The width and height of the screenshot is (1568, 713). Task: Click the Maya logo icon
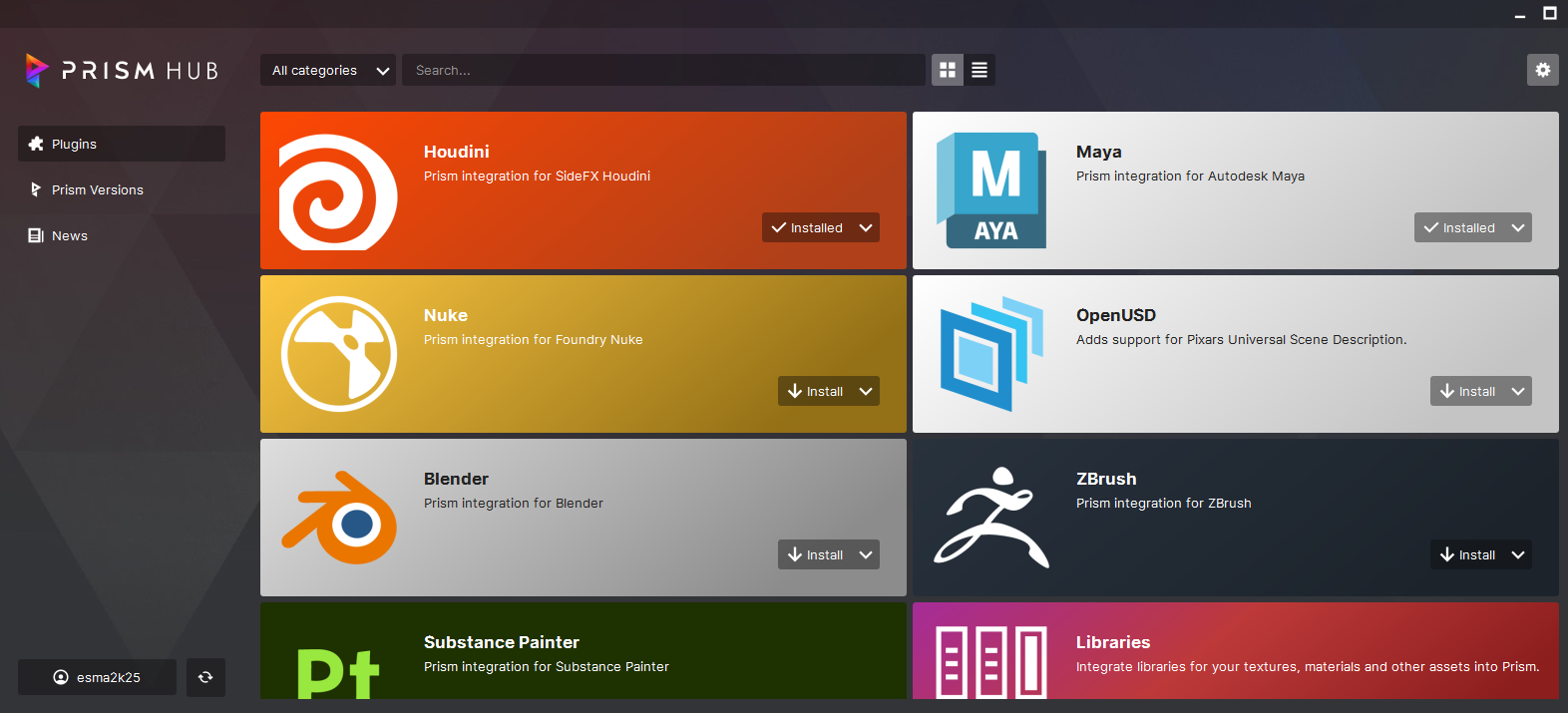pyautogui.click(x=991, y=190)
